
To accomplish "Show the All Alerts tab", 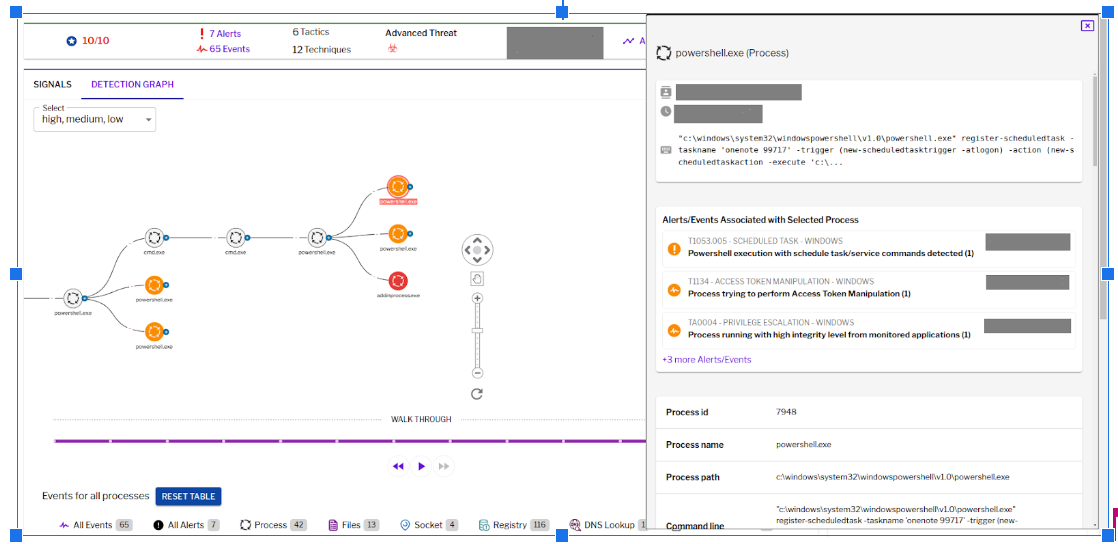I will tap(186, 525).
